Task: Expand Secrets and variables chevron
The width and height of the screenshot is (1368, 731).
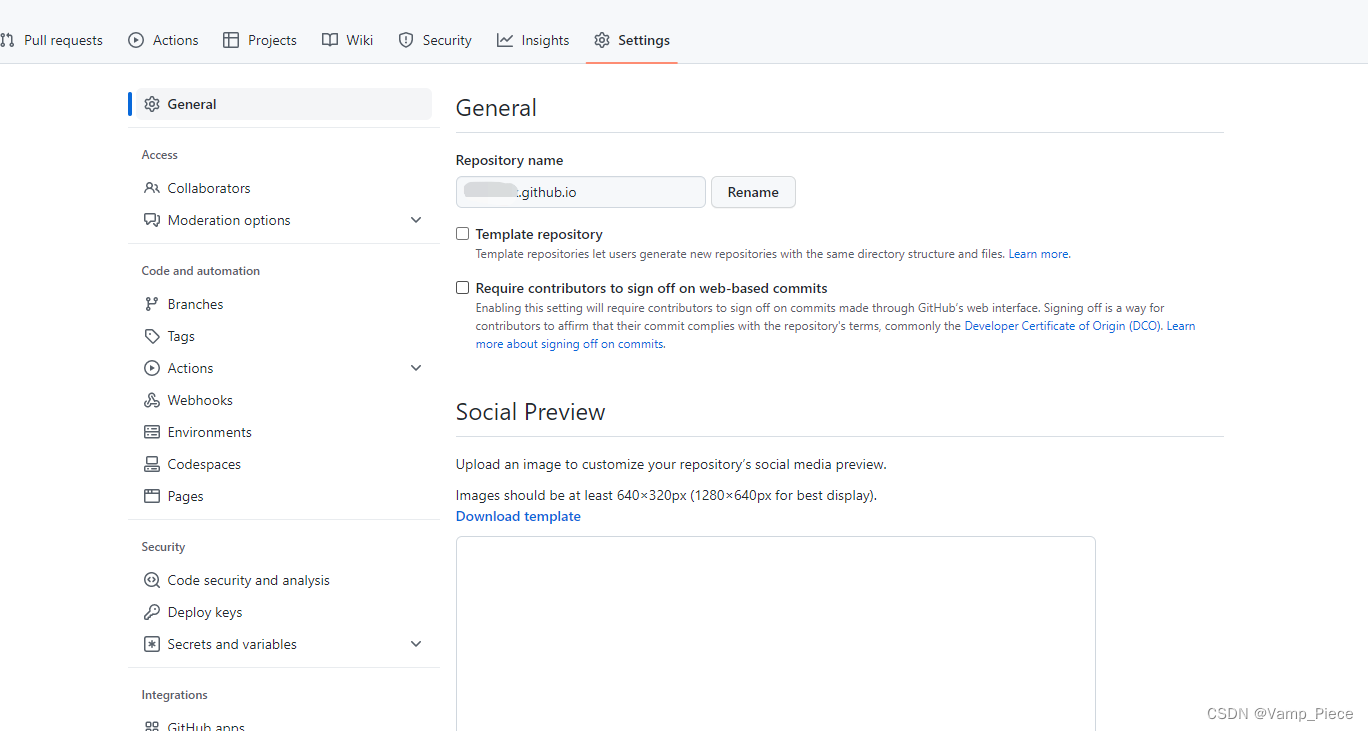Action: coord(416,644)
